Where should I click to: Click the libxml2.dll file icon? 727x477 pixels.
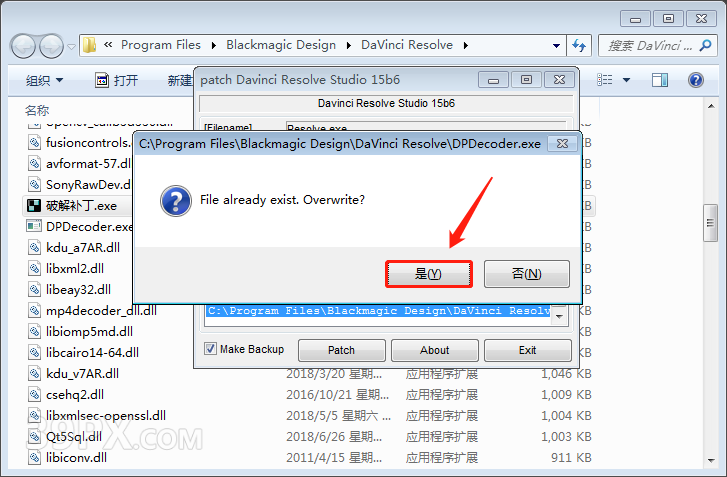(x=34, y=268)
